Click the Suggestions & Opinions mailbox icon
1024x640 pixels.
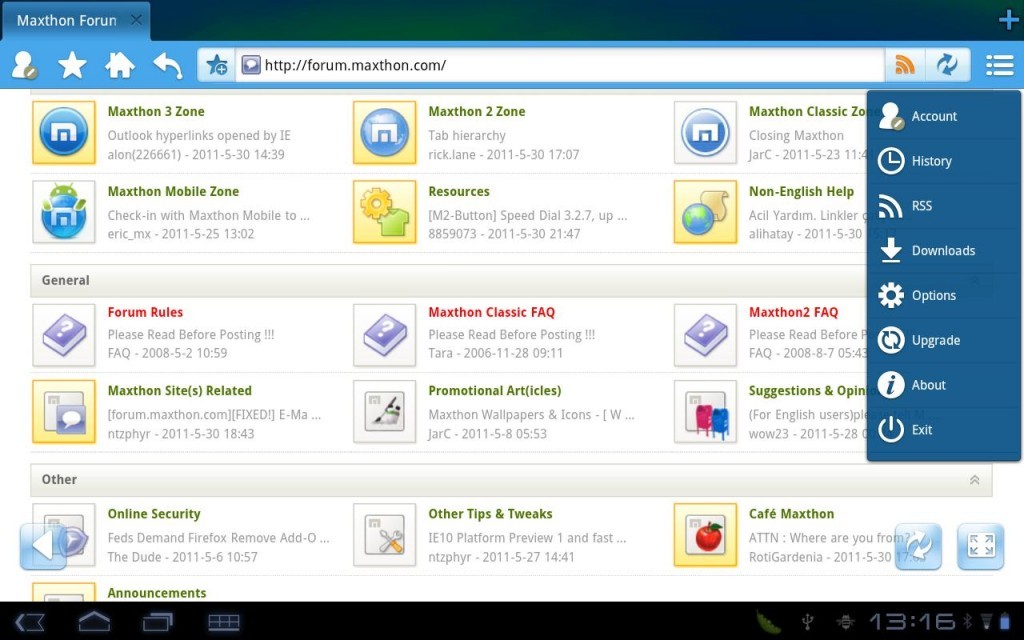[x=705, y=412]
